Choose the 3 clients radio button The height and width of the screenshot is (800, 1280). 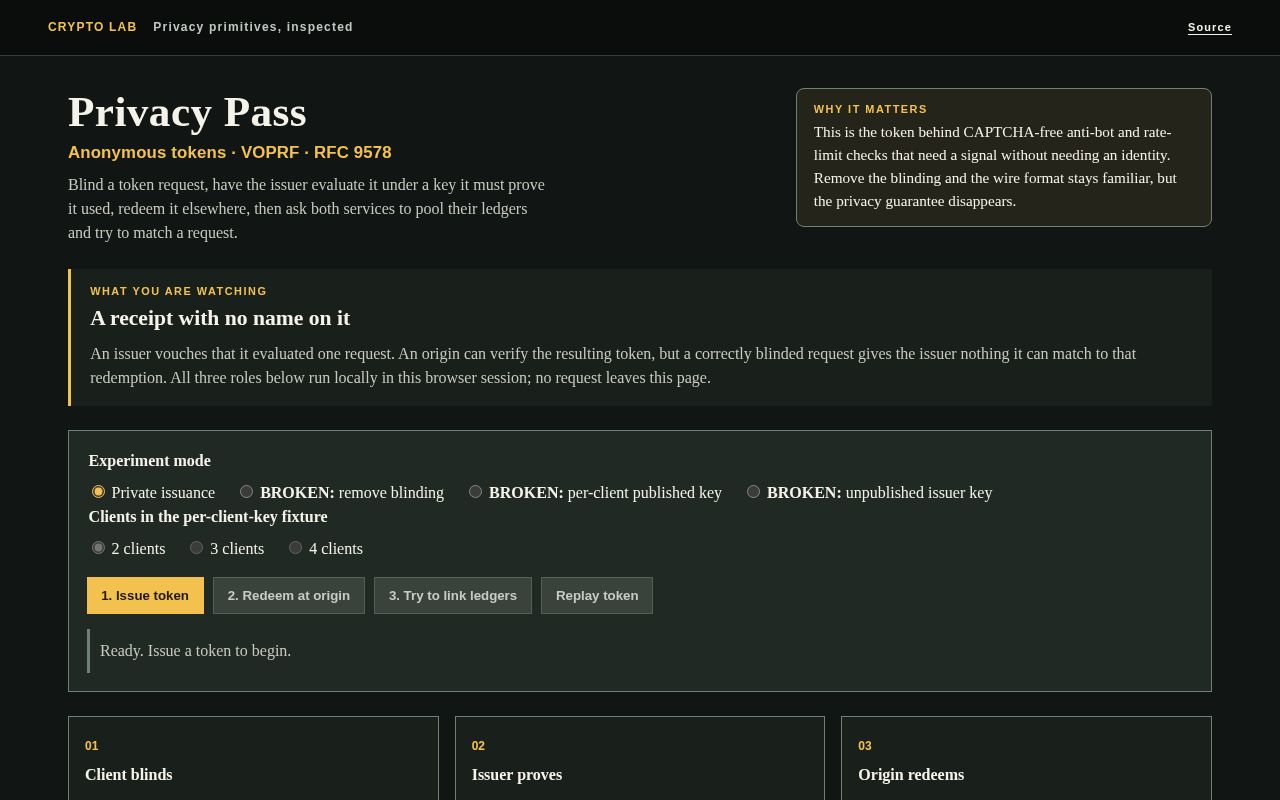click(196, 548)
